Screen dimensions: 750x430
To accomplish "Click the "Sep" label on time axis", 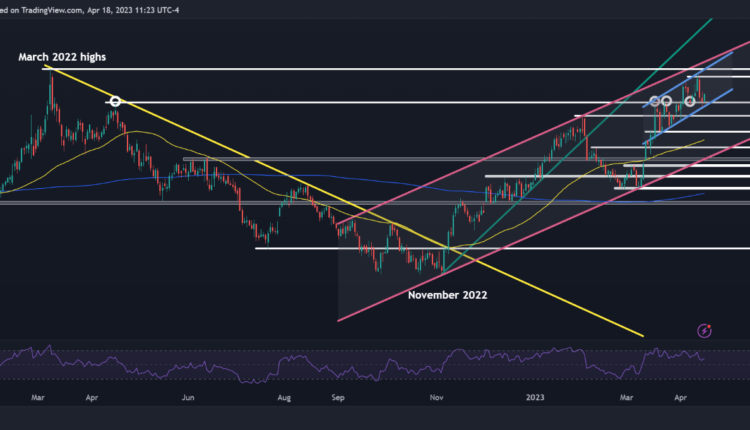I will (338, 397).
